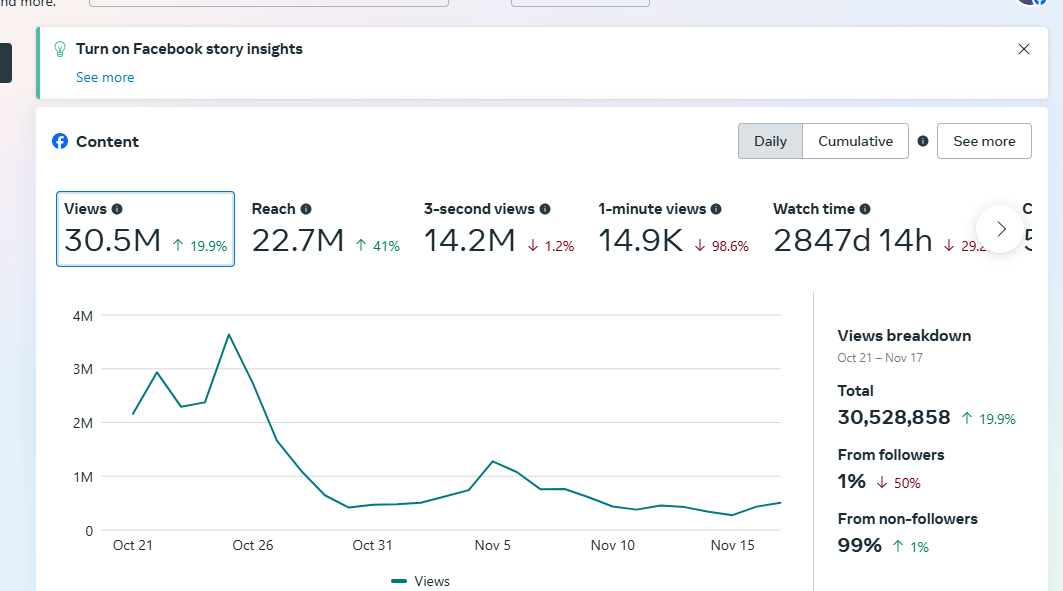Screen dimensions: 1063x591
Task: Show more metrics with the right chevron arrow
Action: [x=1001, y=229]
